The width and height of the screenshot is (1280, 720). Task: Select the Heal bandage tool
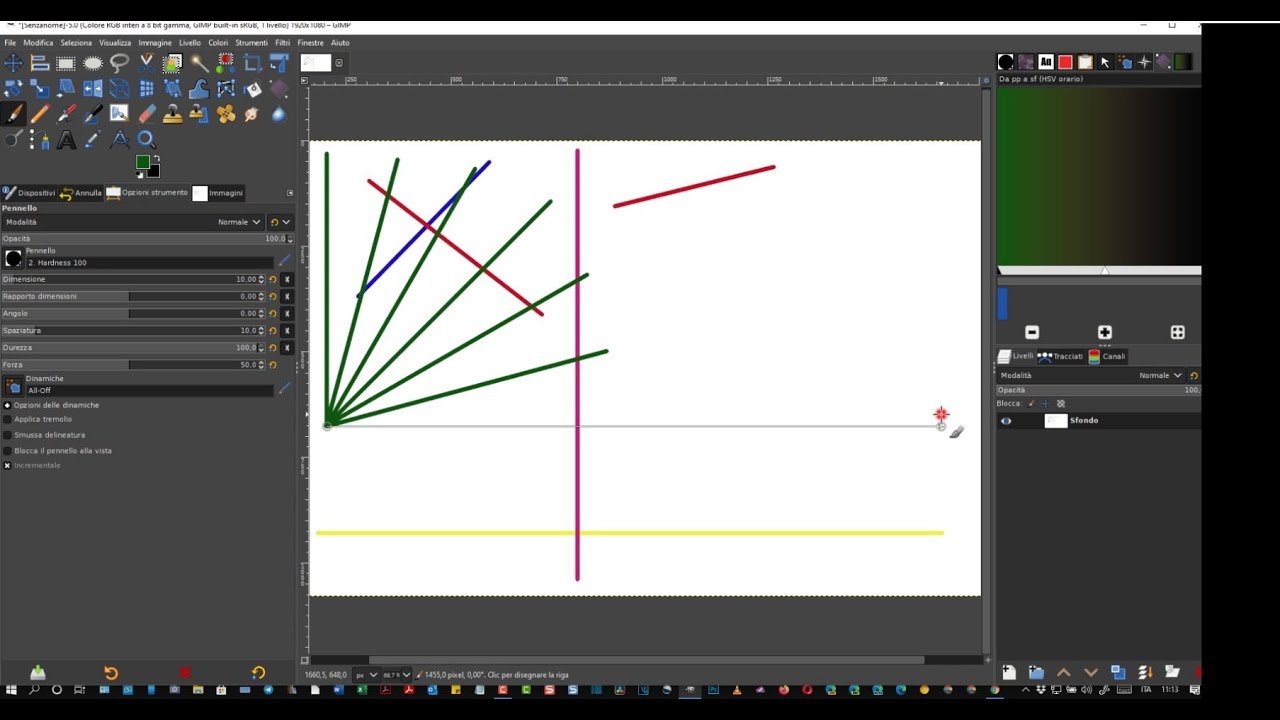coord(226,114)
